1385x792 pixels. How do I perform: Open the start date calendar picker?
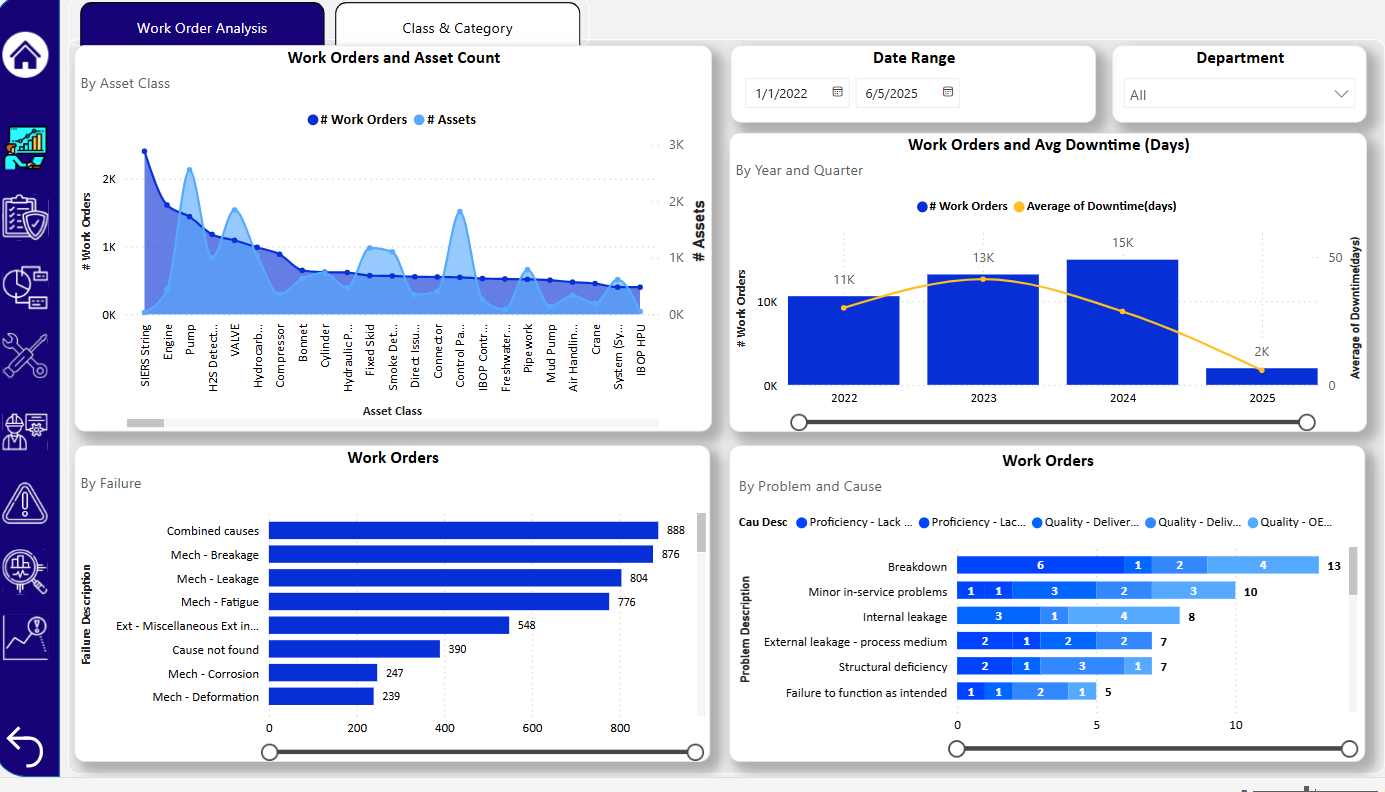tap(838, 92)
